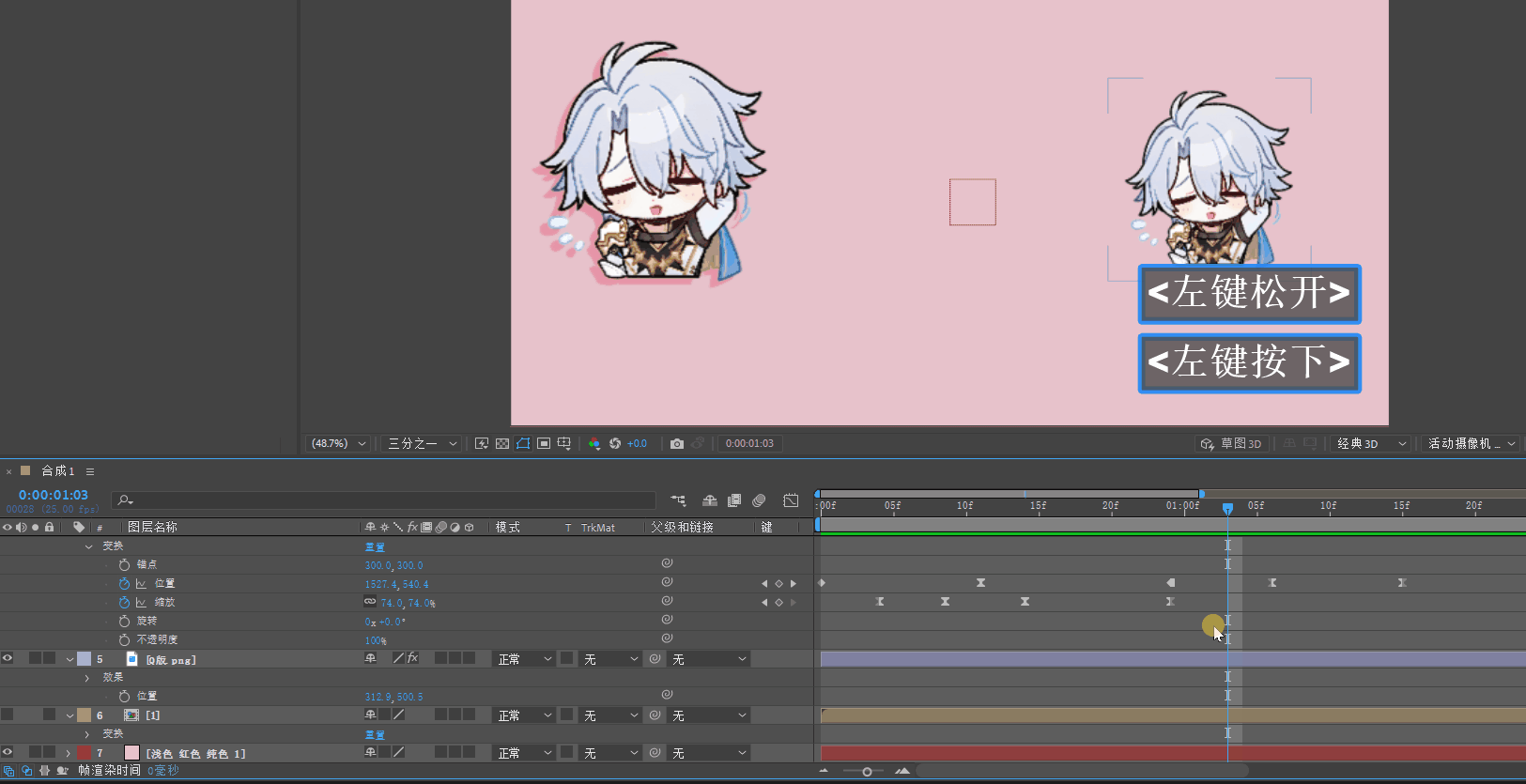
Task: Click position graph icon next to 位置
Action: tap(141, 583)
